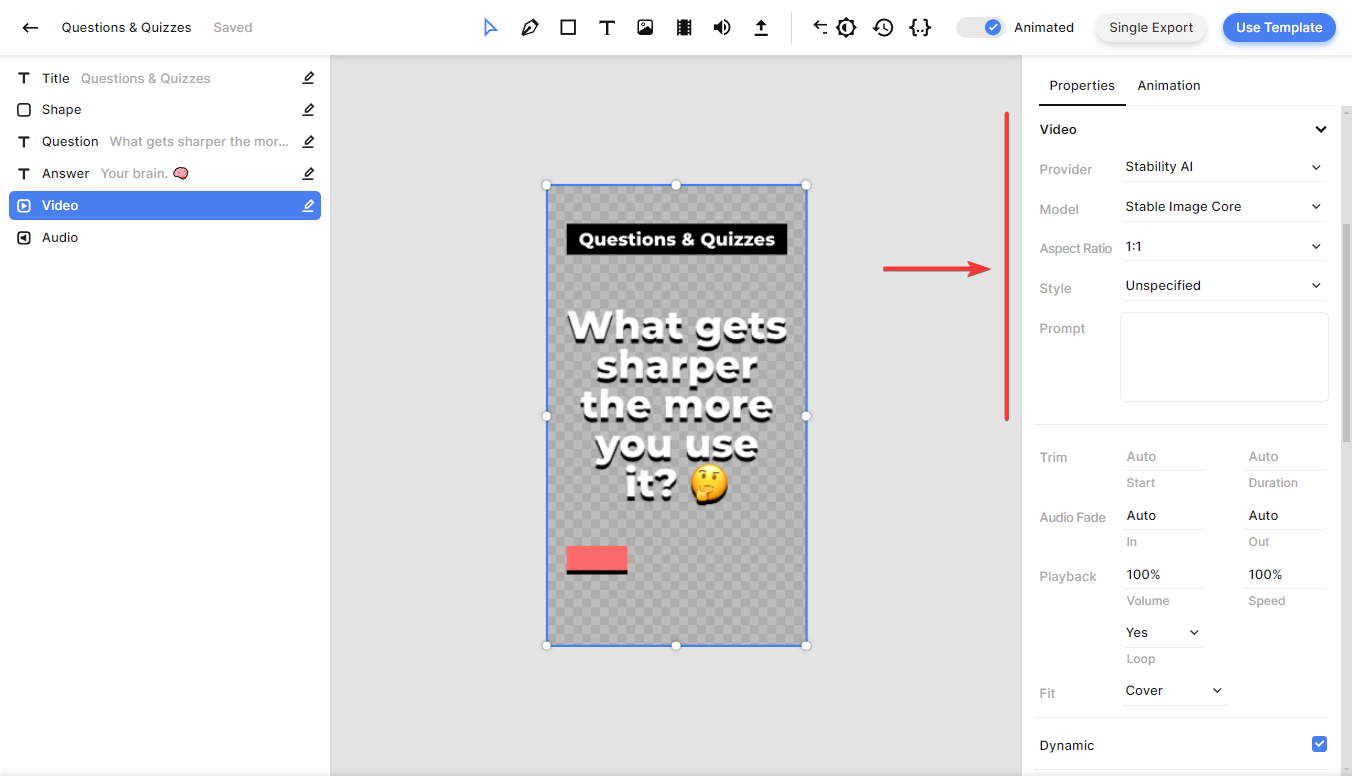1352x776 pixels.
Task: Select the Pen drawing tool
Action: tap(529, 28)
